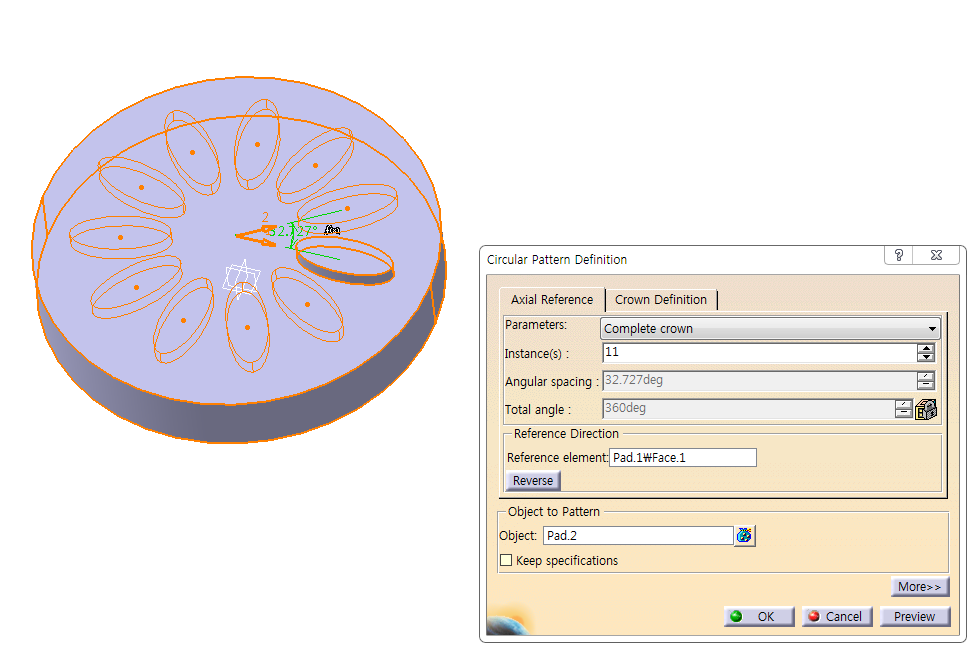
Task: Confirm the pattern with OK
Action: coord(759,617)
